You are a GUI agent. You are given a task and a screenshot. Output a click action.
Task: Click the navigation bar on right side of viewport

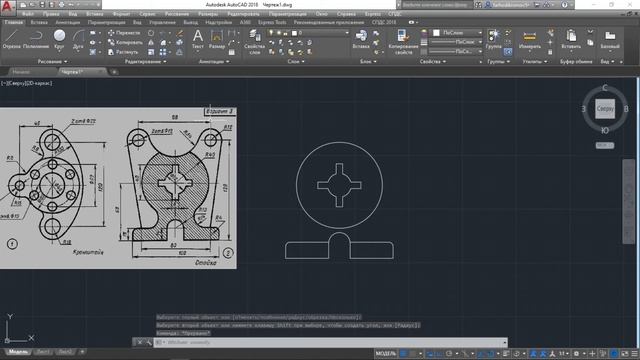[x=629, y=202]
